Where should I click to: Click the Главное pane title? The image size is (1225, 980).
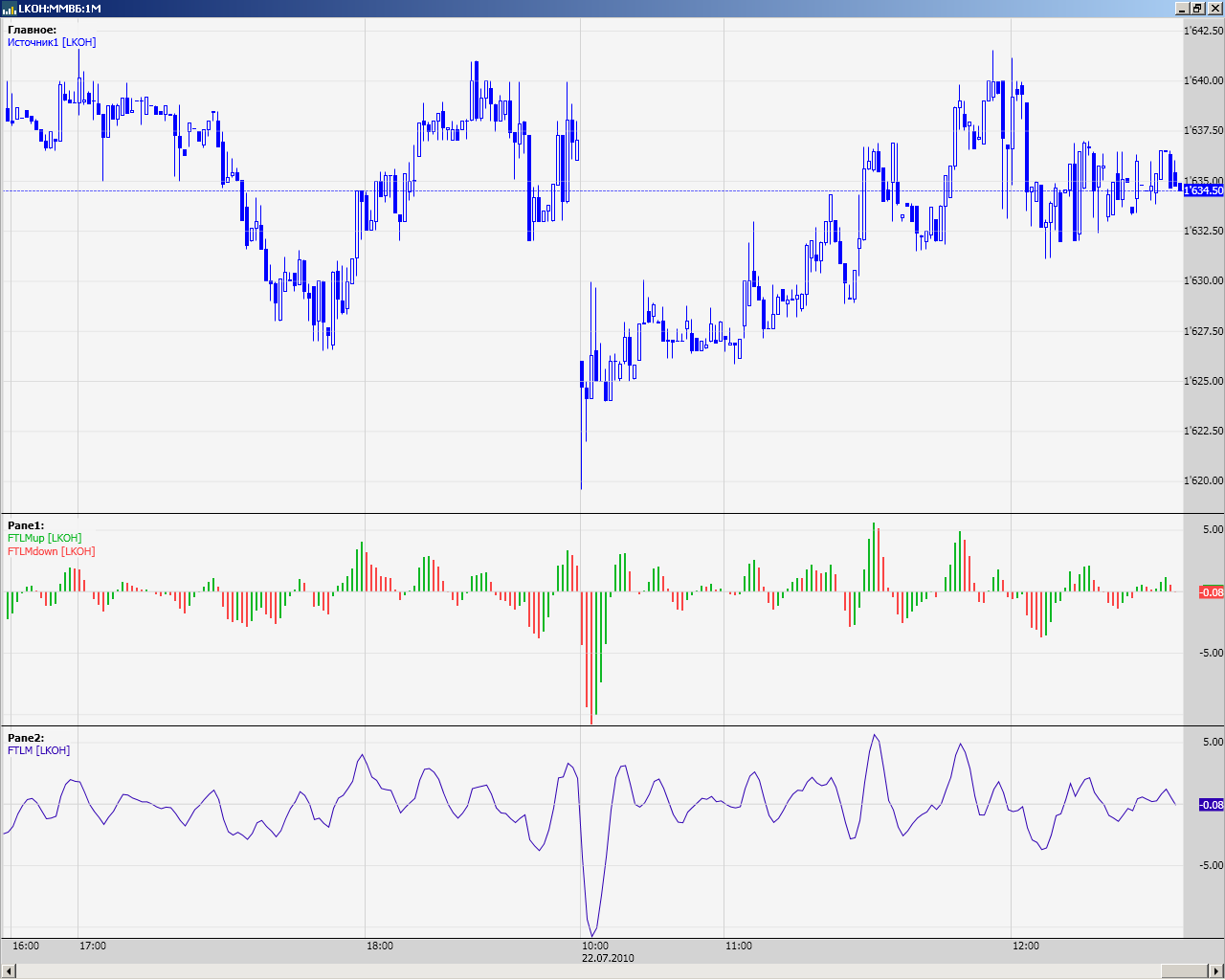click(x=32, y=30)
